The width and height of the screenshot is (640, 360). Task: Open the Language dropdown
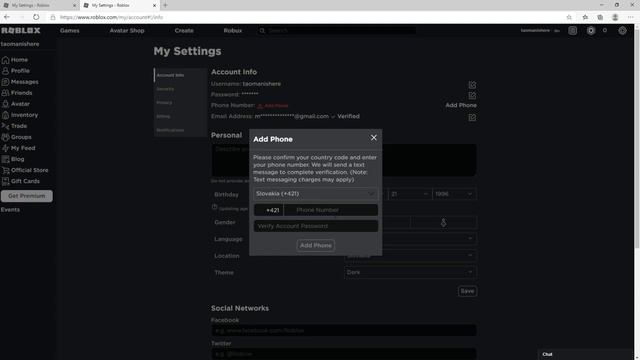point(410,239)
